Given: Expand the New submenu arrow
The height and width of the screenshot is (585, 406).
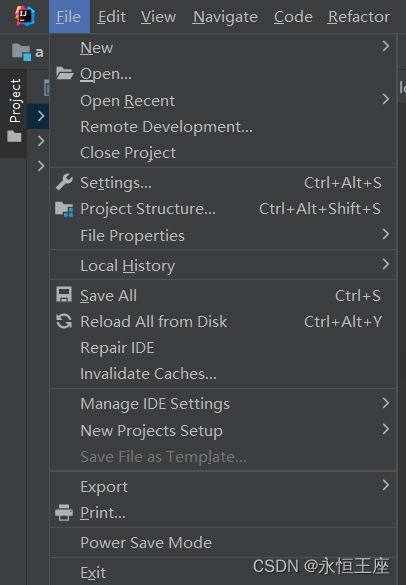Looking at the screenshot, I should 386,46.
